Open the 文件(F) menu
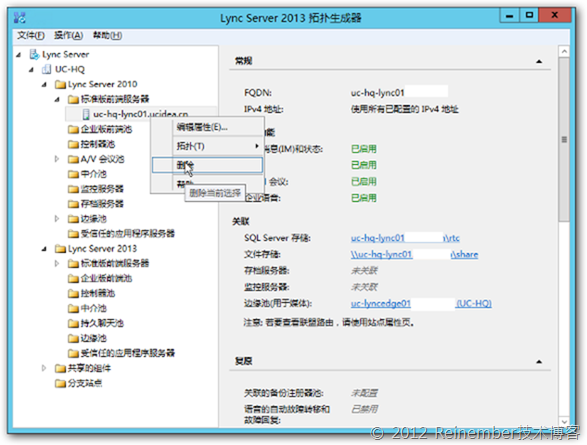587x445 pixels. [31, 36]
